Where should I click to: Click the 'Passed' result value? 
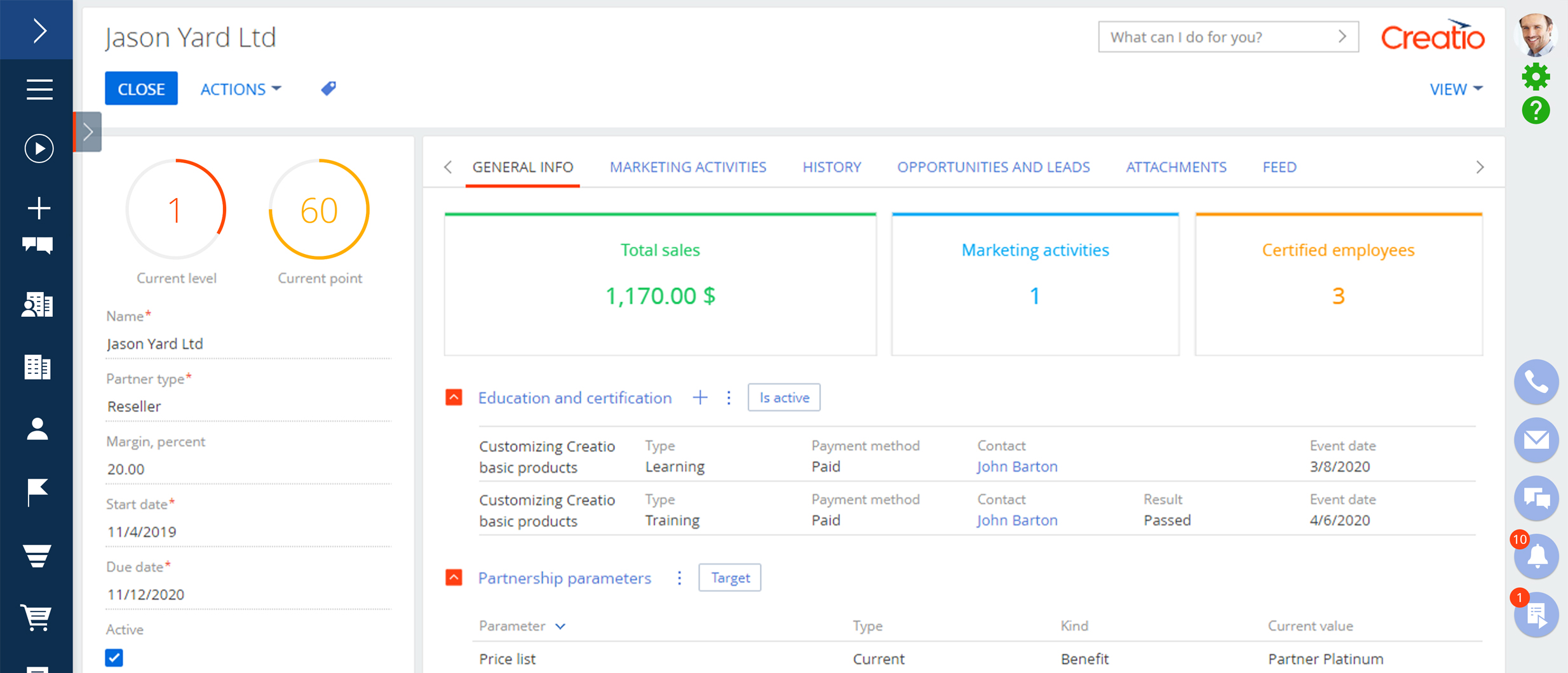pos(1167,520)
